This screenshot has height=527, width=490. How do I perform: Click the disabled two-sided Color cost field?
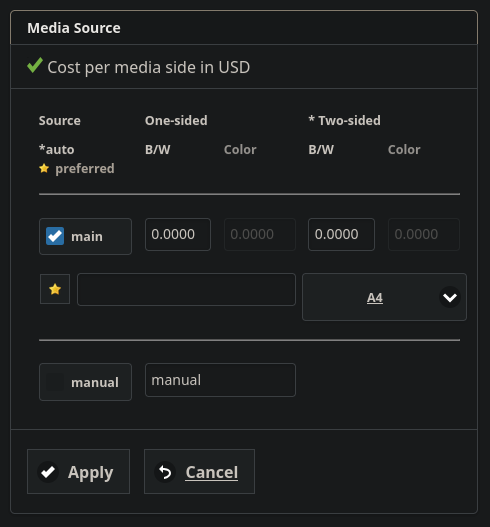424,234
